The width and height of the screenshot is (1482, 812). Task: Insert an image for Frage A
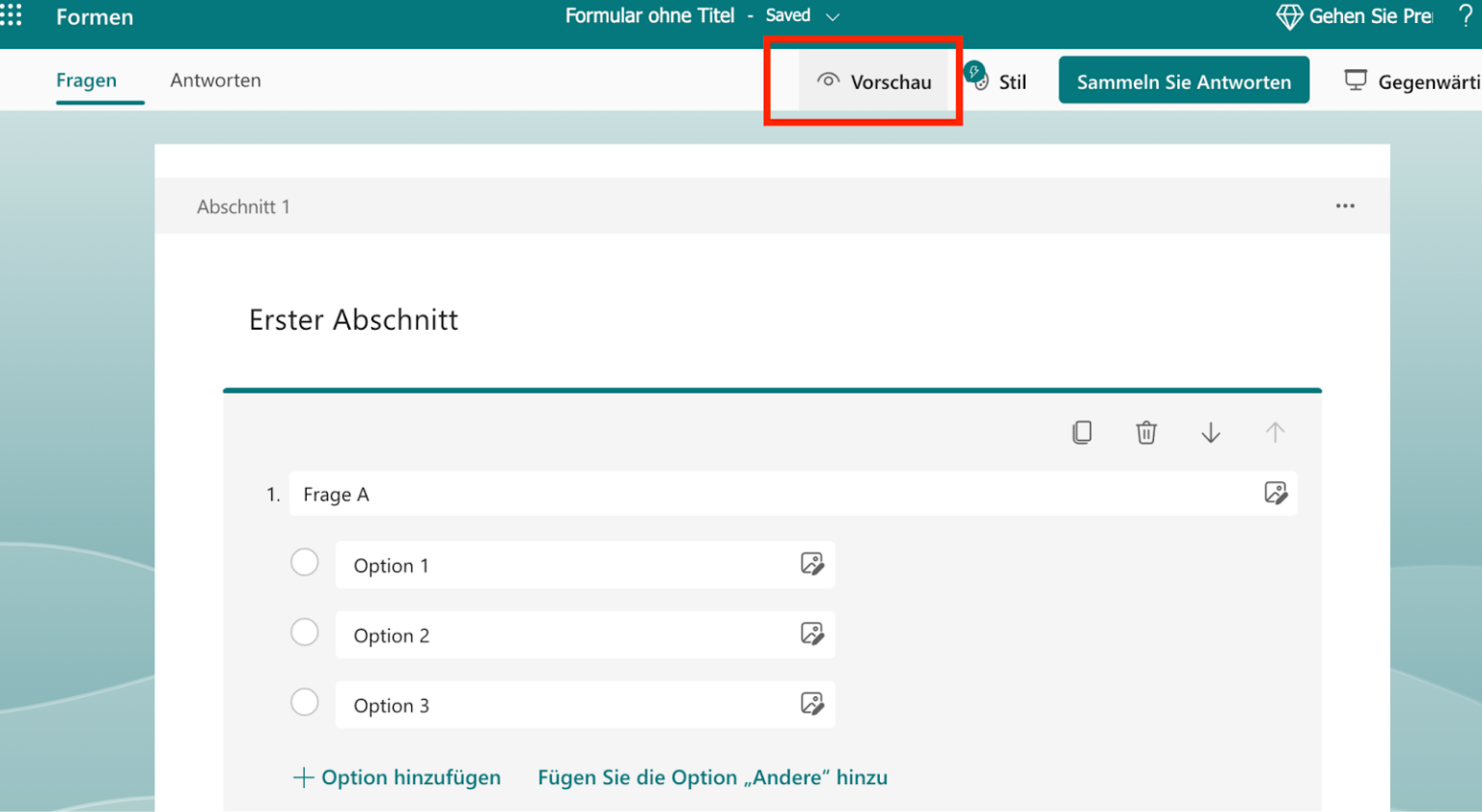[1276, 494]
